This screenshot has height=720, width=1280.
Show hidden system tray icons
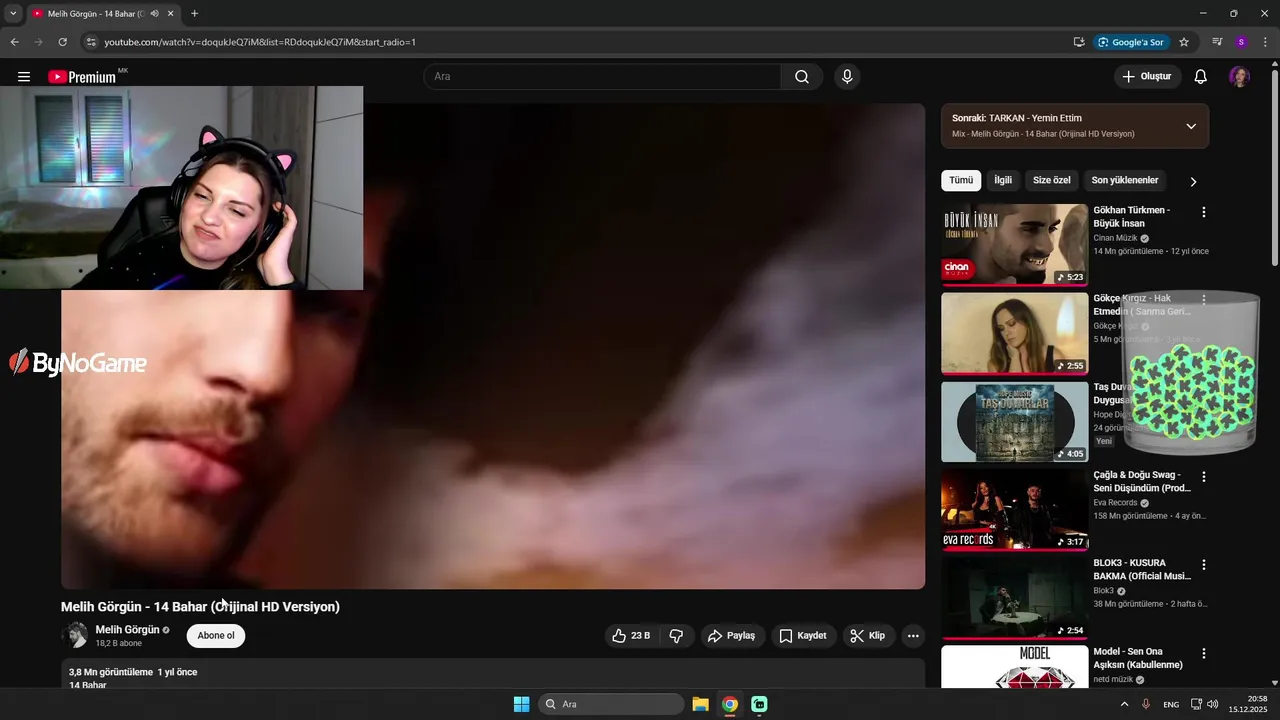point(1124,704)
